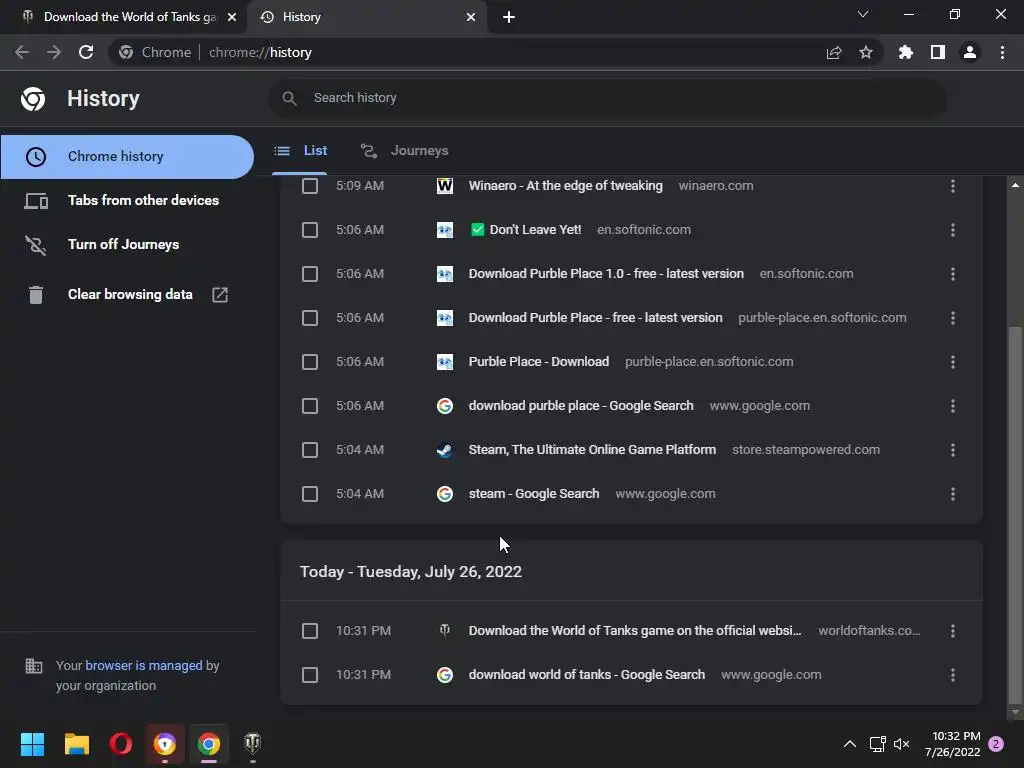Check the Don't Leave Yet! entry checkbox
The image size is (1024, 768).
pyautogui.click(x=310, y=230)
